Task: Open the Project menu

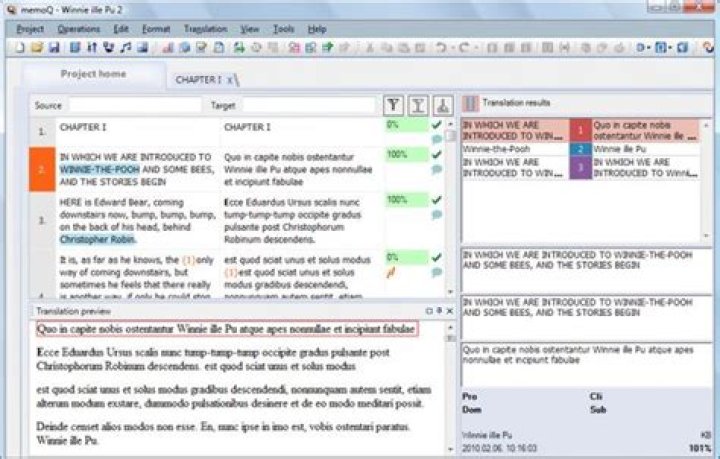Action: point(30,29)
